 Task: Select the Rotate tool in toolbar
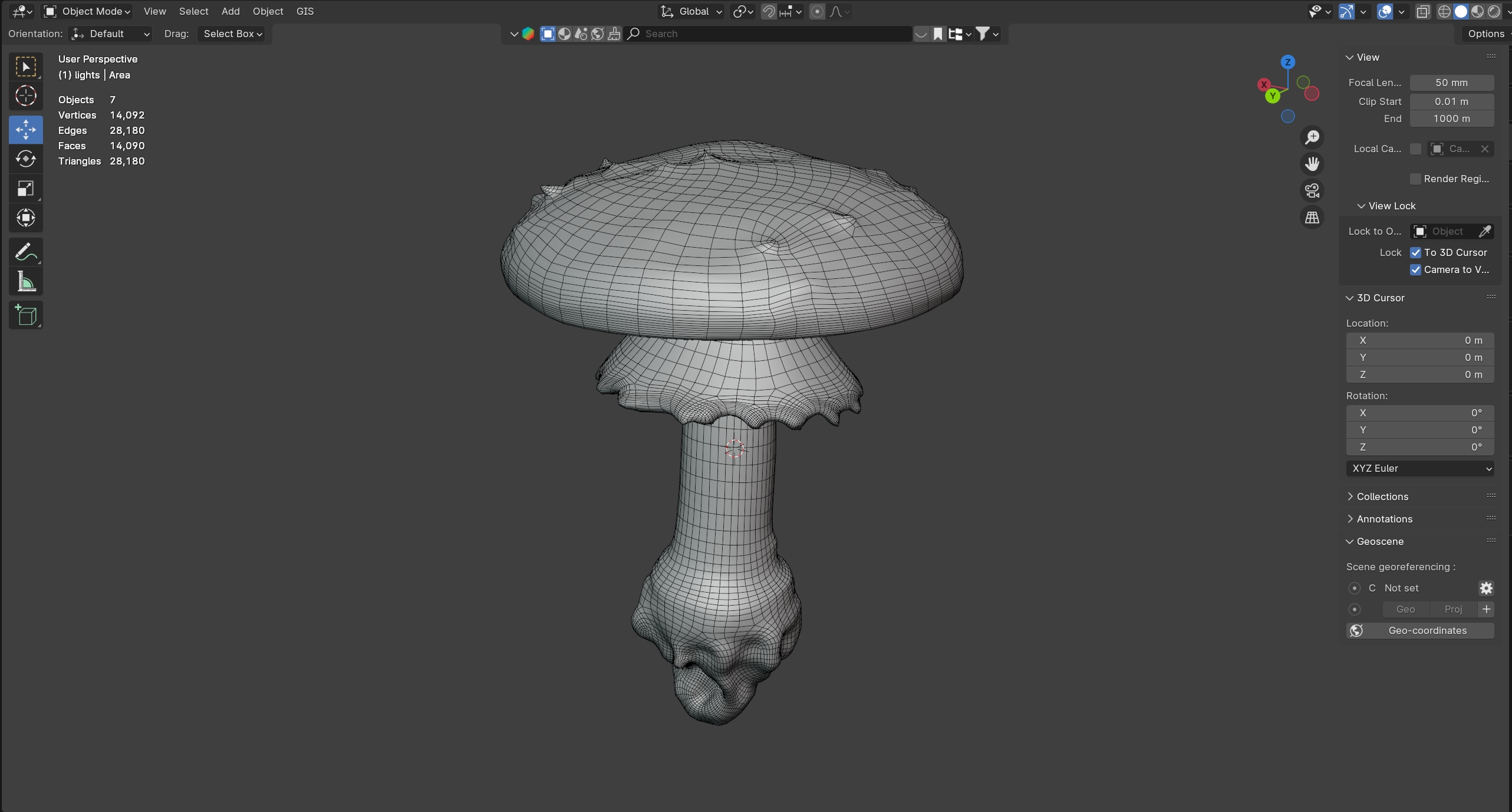25,159
